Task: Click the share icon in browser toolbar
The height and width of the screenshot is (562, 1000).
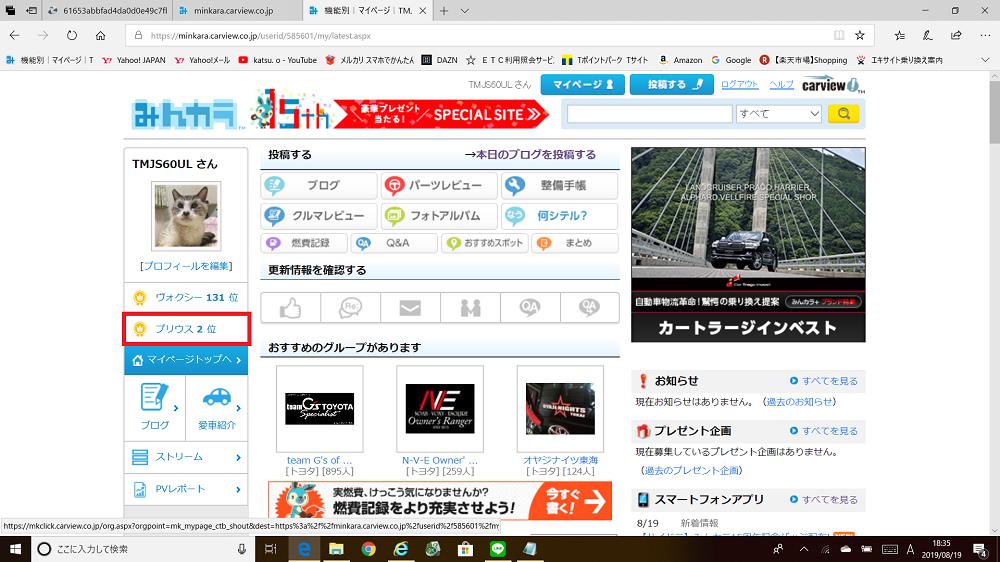Action: click(x=956, y=36)
